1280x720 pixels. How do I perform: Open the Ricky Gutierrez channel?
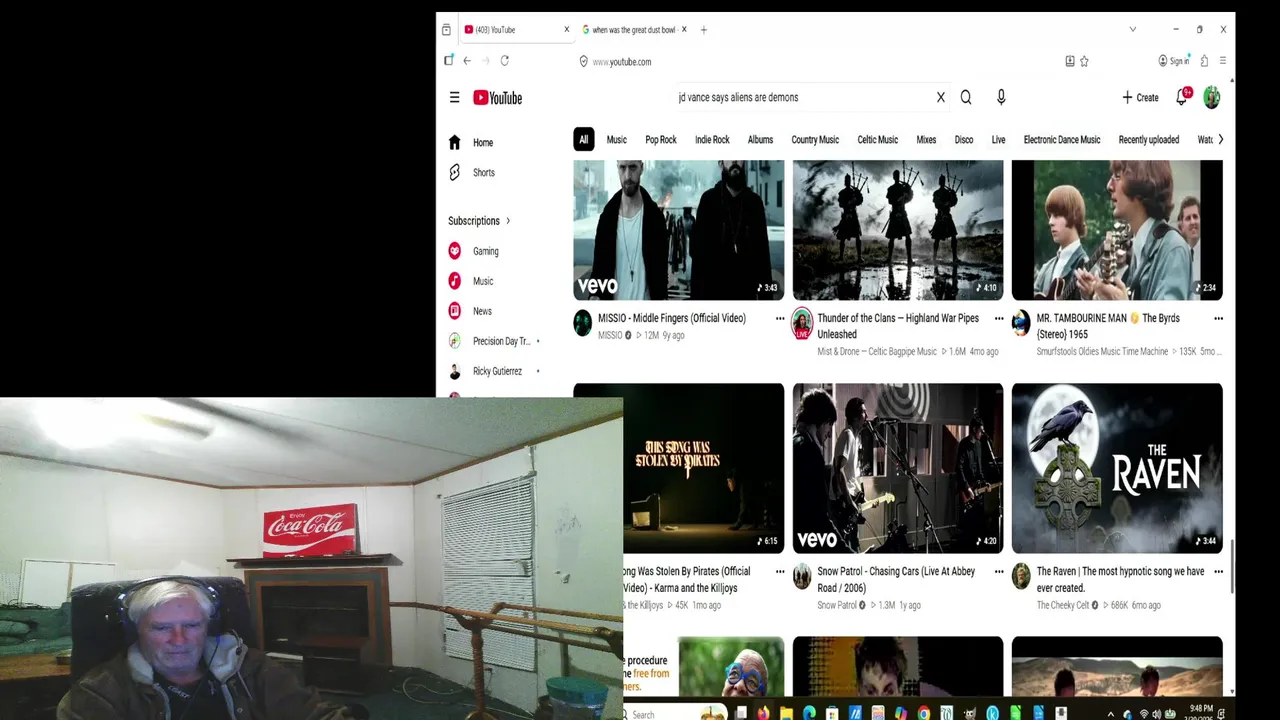[495, 371]
